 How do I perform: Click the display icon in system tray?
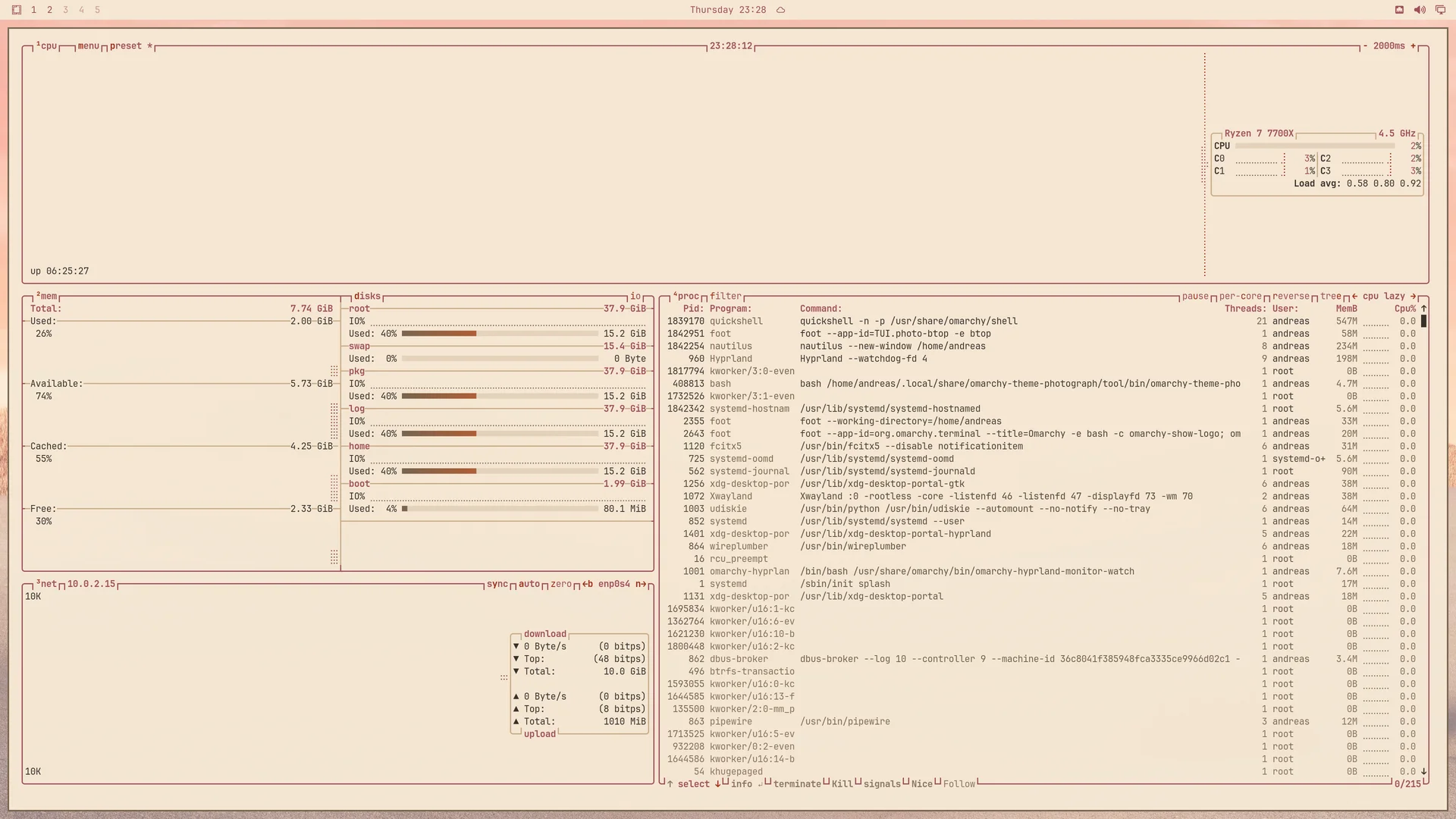tap(1440, 10)
